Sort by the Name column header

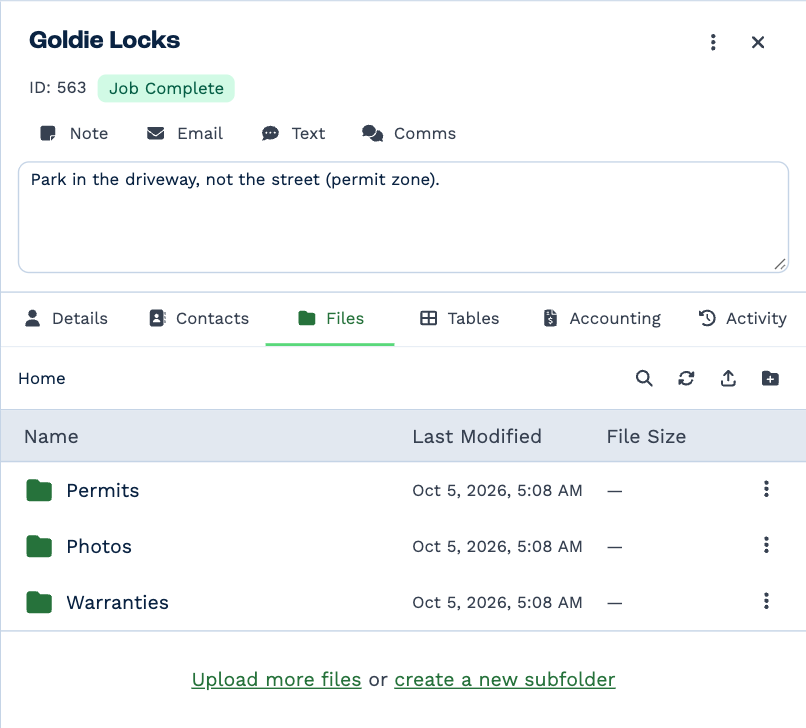click(51, 436)
